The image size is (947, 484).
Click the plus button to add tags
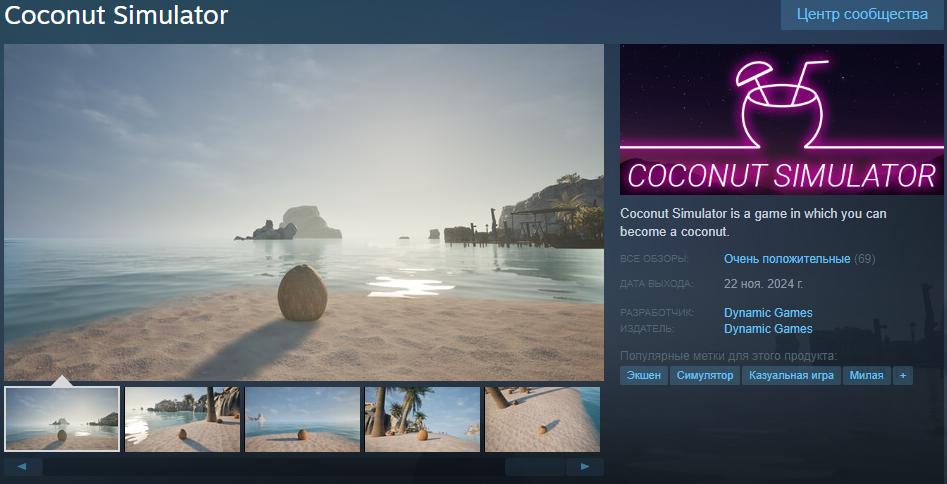pos(903,375)
